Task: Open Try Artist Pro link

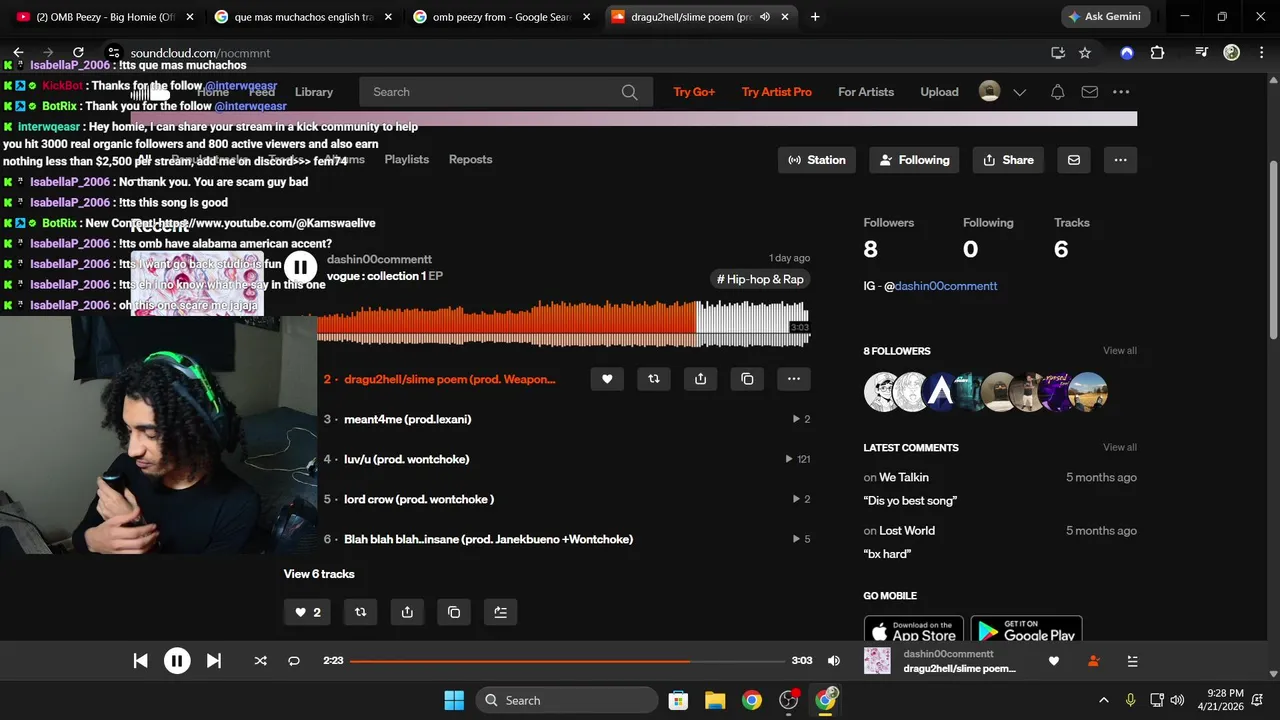Action: click(777, 92)
